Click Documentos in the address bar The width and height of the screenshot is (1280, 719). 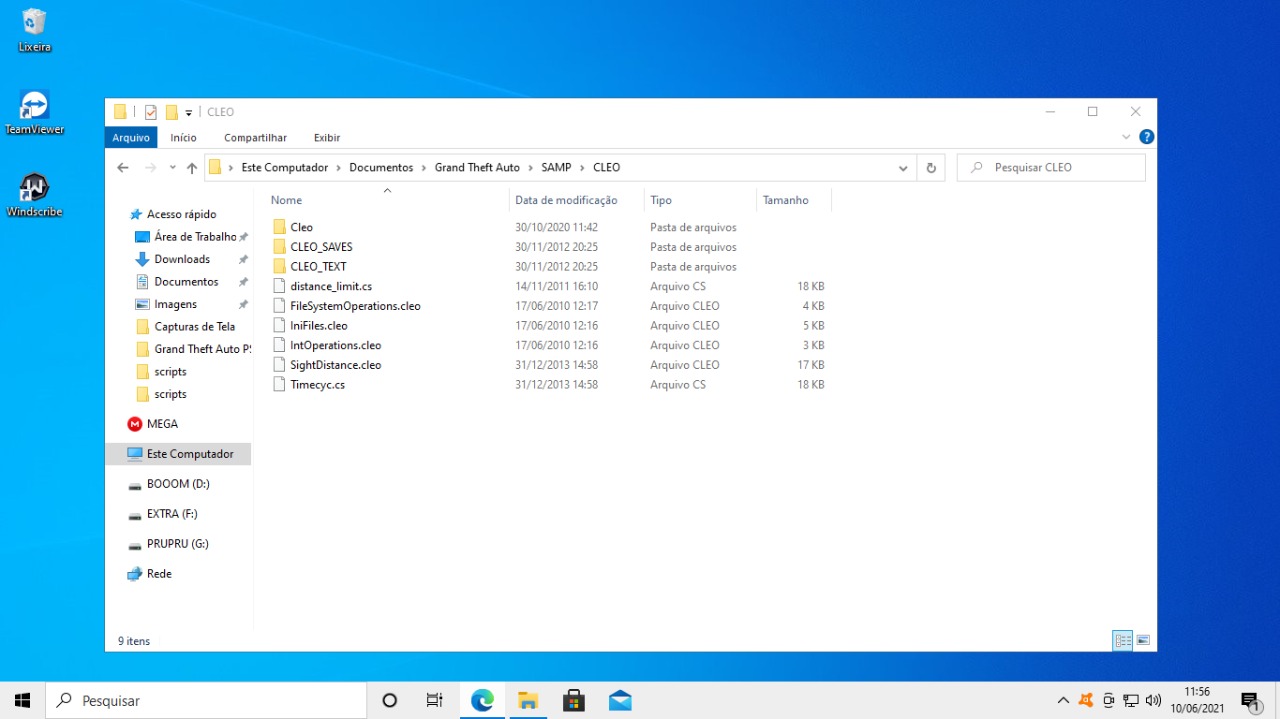pyautogui.click(x=381, y=168)
